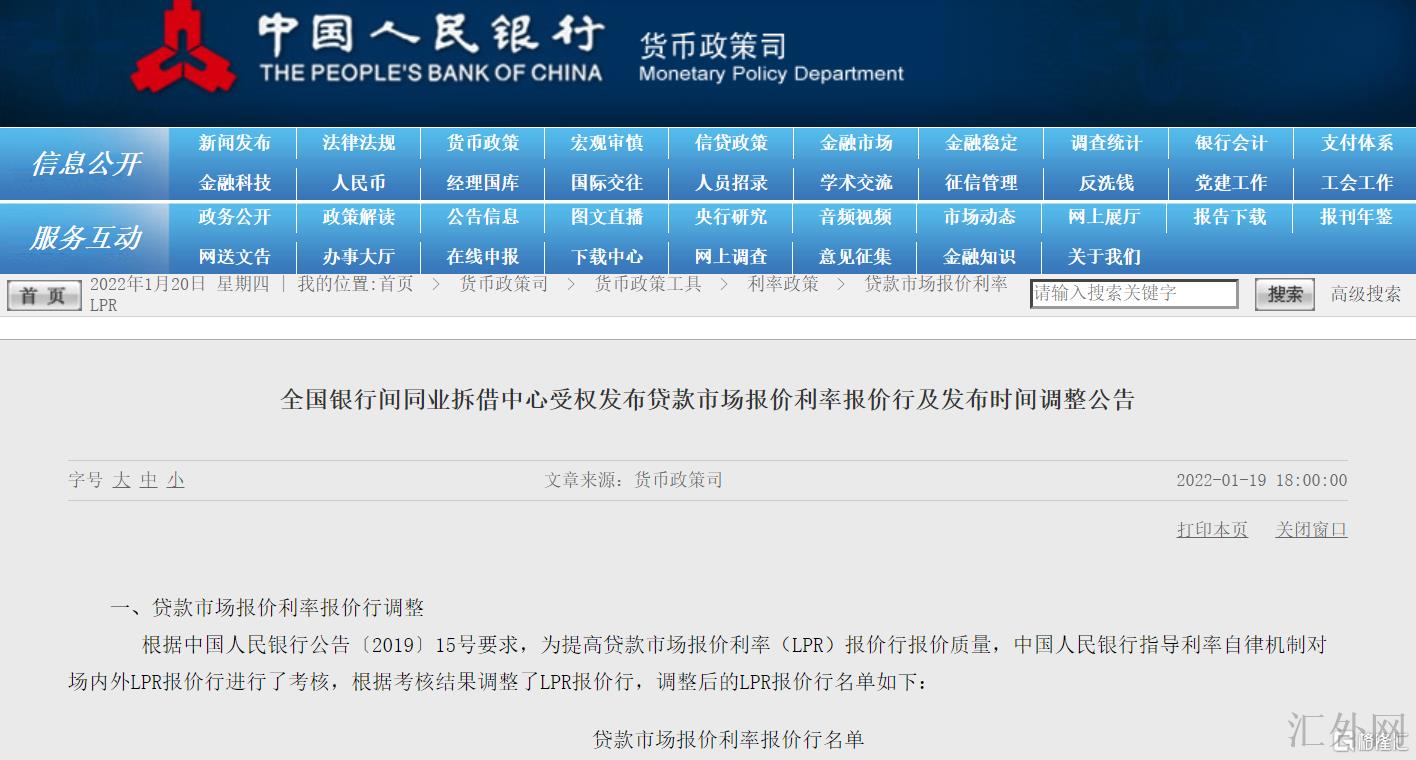Set font size to small 小

pos(176,480)
